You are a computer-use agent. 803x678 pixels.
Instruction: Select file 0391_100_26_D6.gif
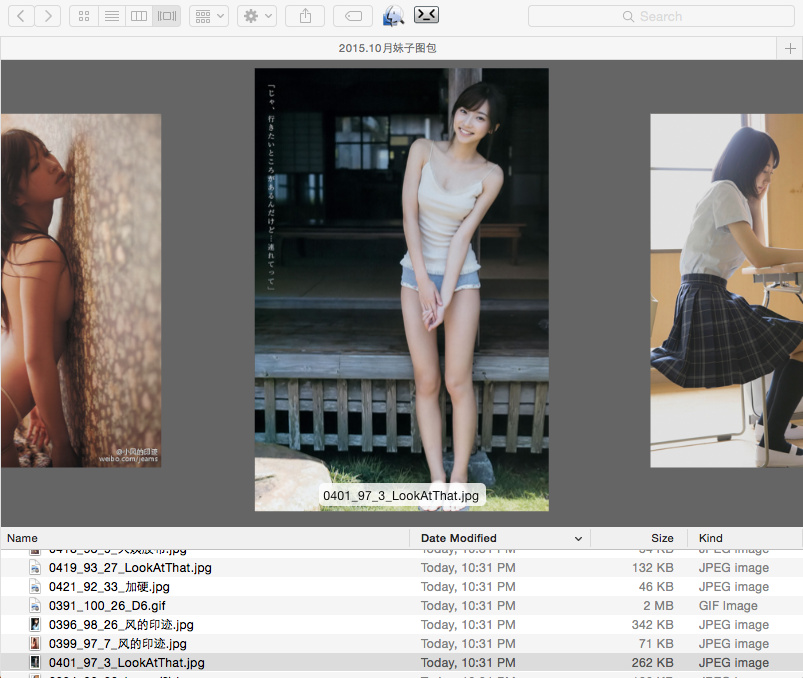click(x=107, y=606)
